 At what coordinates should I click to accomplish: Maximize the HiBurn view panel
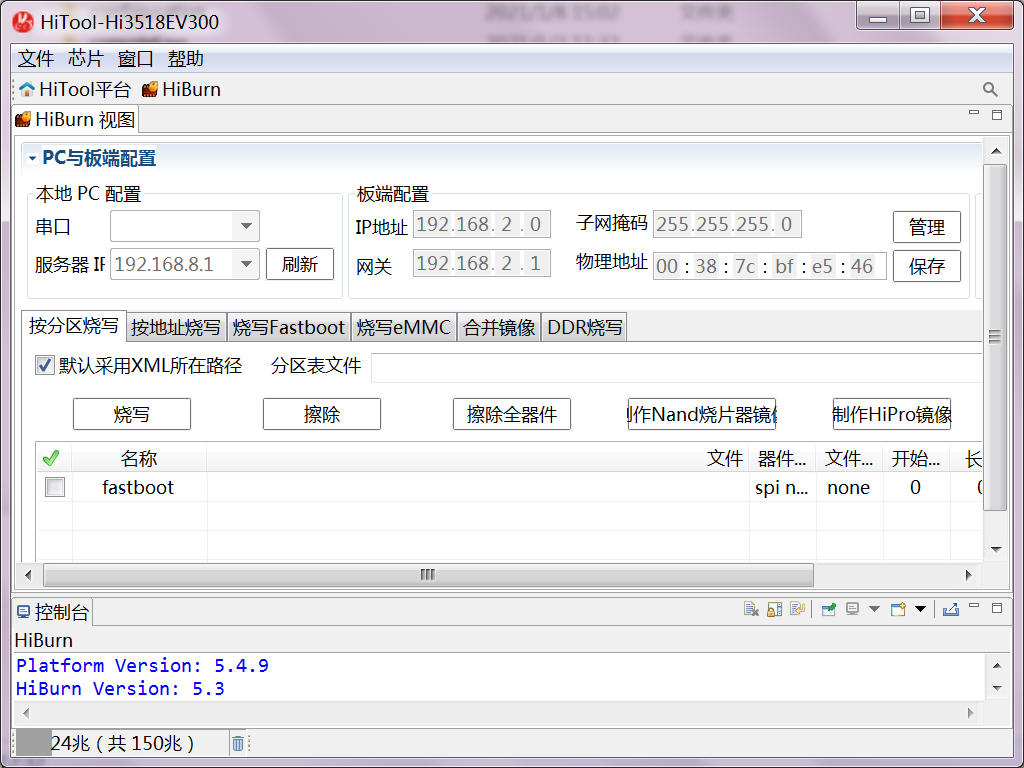997,114
